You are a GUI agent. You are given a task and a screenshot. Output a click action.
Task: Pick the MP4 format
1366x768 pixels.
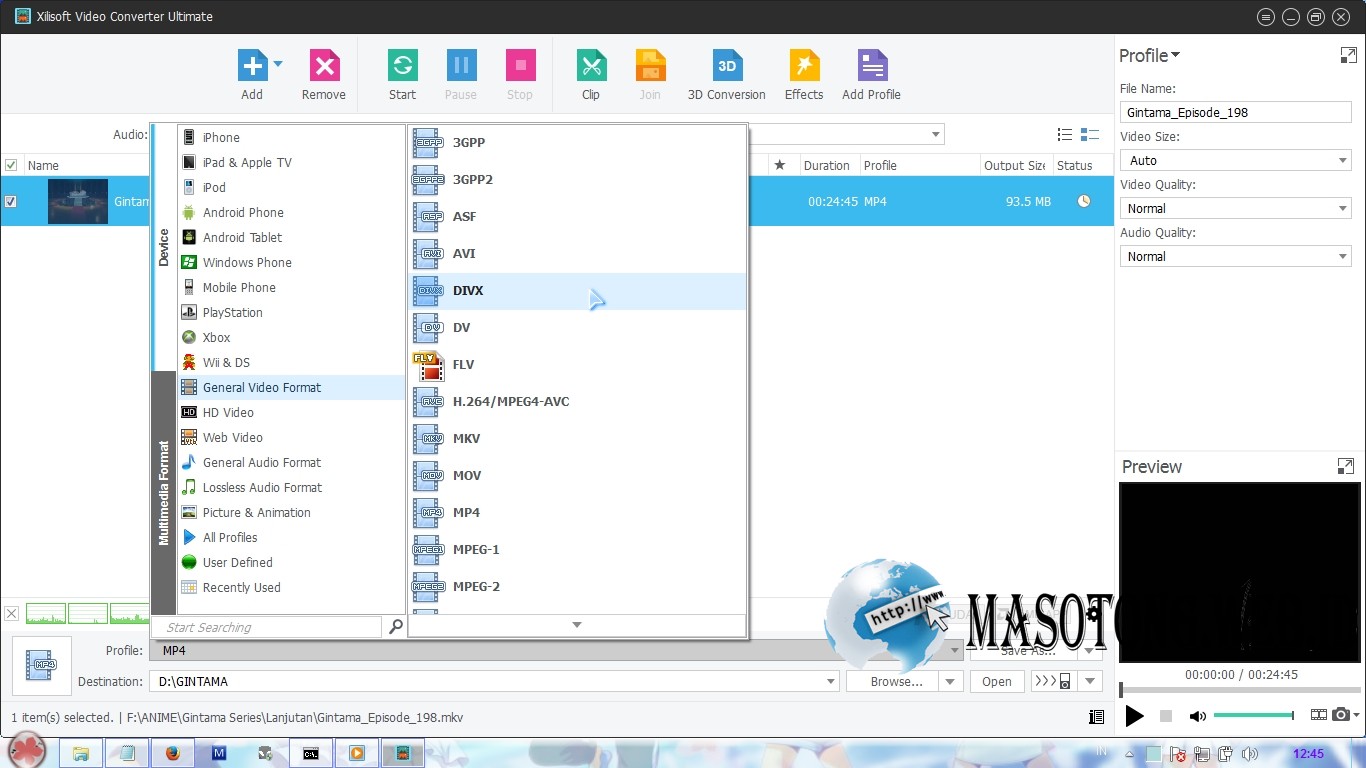pyautogui.click(x=577, y=512)
